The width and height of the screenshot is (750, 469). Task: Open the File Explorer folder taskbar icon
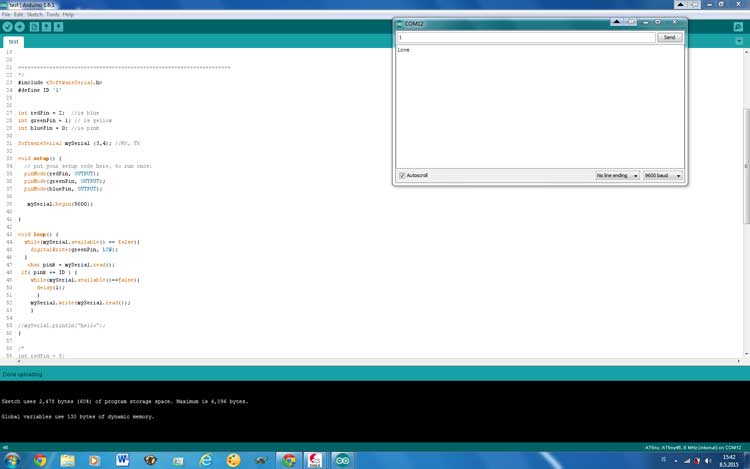pyautogui.click(x=67, y=460)
